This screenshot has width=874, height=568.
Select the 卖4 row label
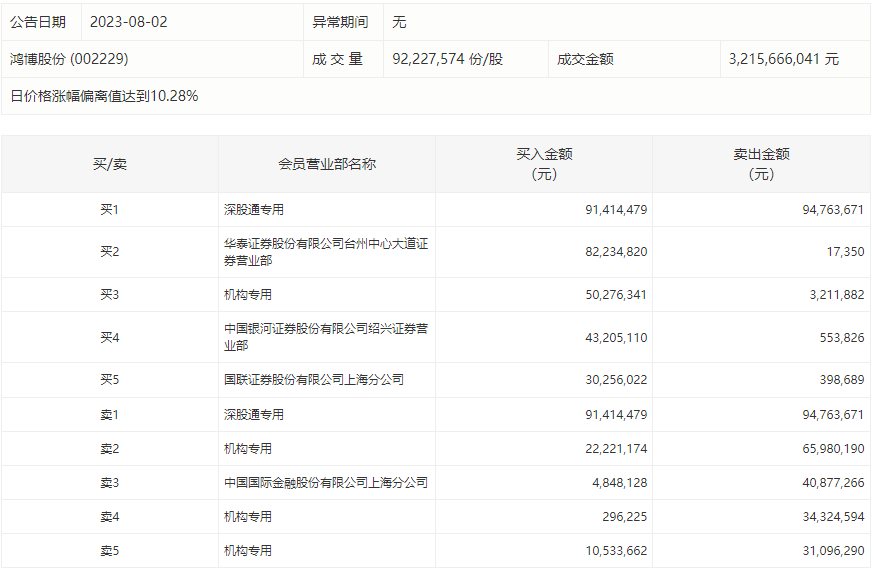110,517
